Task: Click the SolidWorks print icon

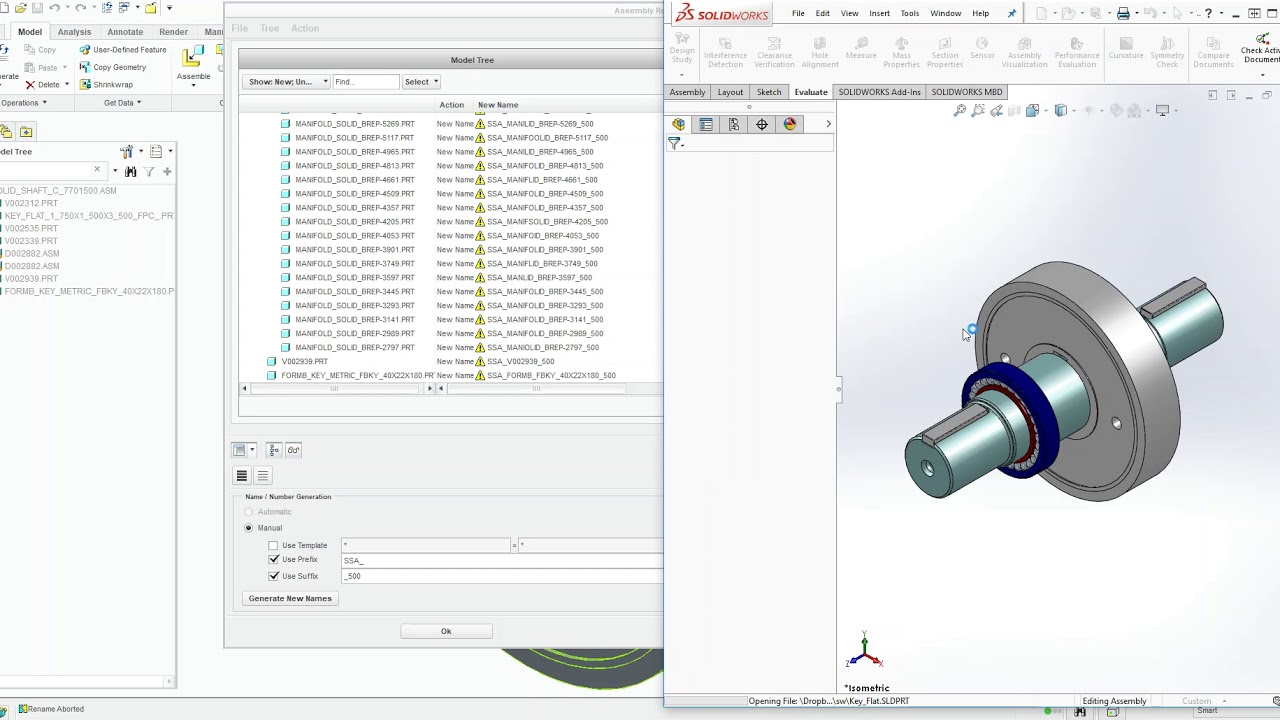Action: (1123, 13)
